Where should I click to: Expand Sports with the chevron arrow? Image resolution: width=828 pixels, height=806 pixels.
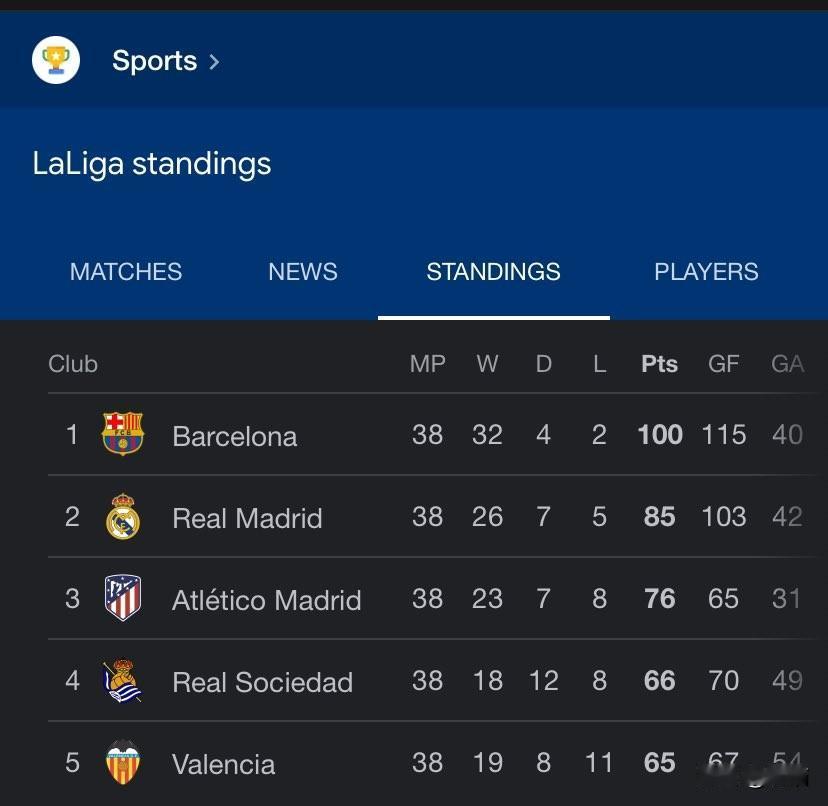pos(214,62)
